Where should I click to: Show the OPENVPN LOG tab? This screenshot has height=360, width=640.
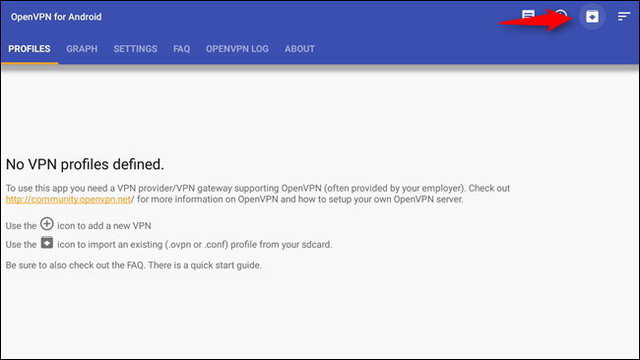coord(237,49)
